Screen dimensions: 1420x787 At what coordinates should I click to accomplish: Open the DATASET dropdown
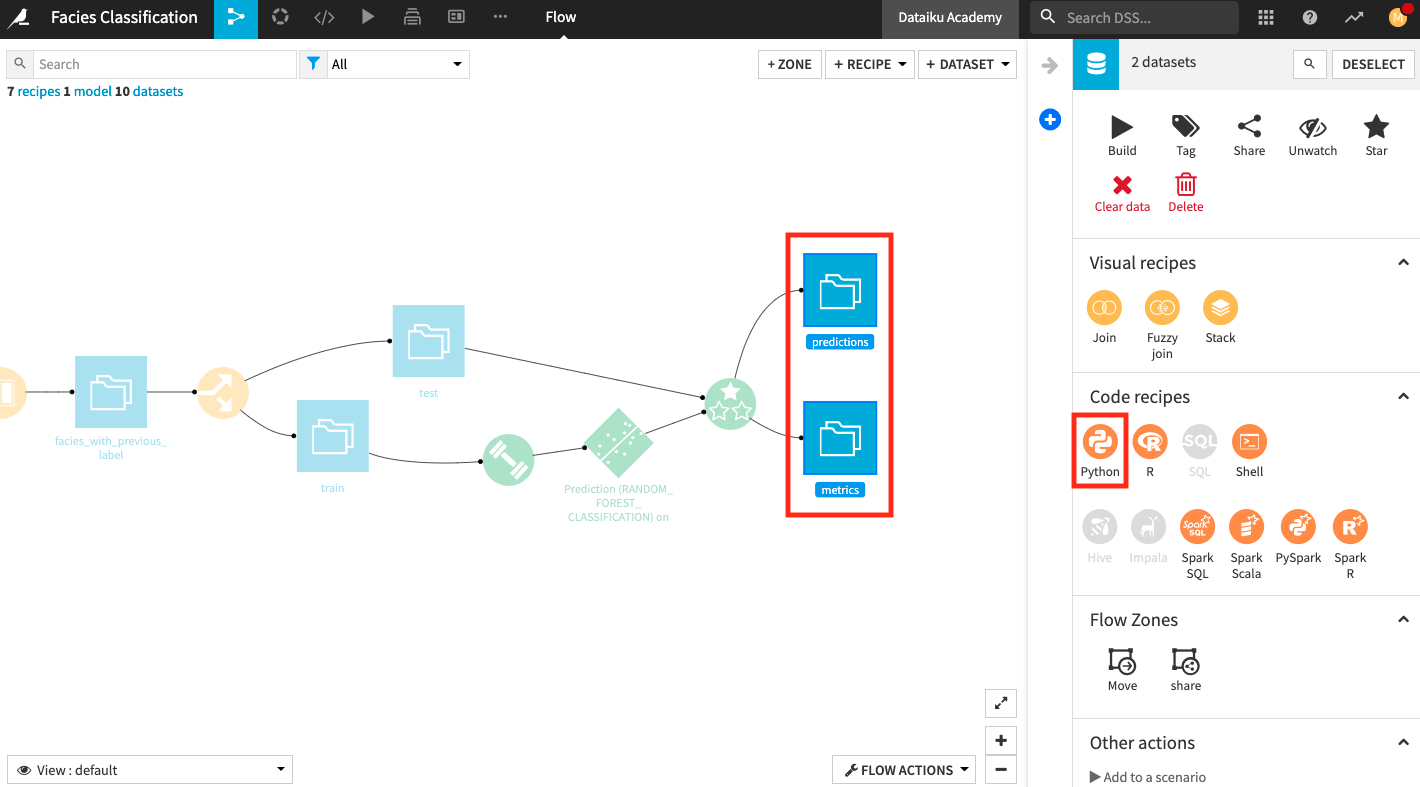click(x=966, y=64)
